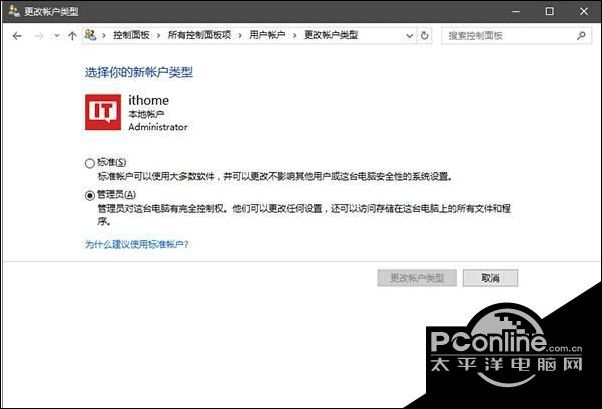Click the 更改帐户类型 button
This screenshot has width=602, height=409.
pos(417,278)
